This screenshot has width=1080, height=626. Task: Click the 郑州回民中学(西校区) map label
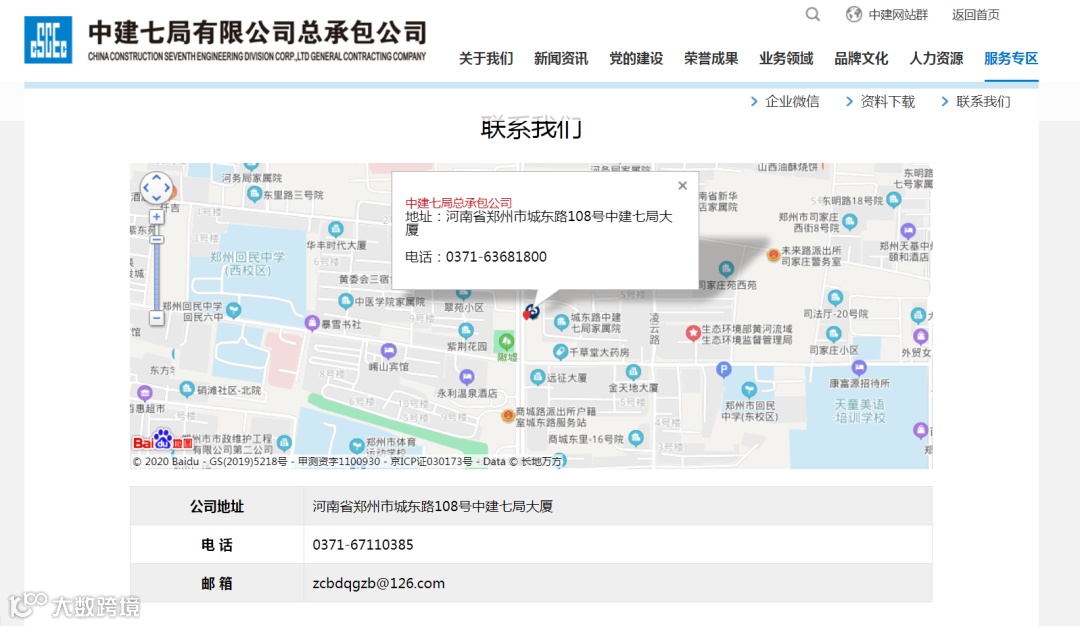[x=247, y=264]
